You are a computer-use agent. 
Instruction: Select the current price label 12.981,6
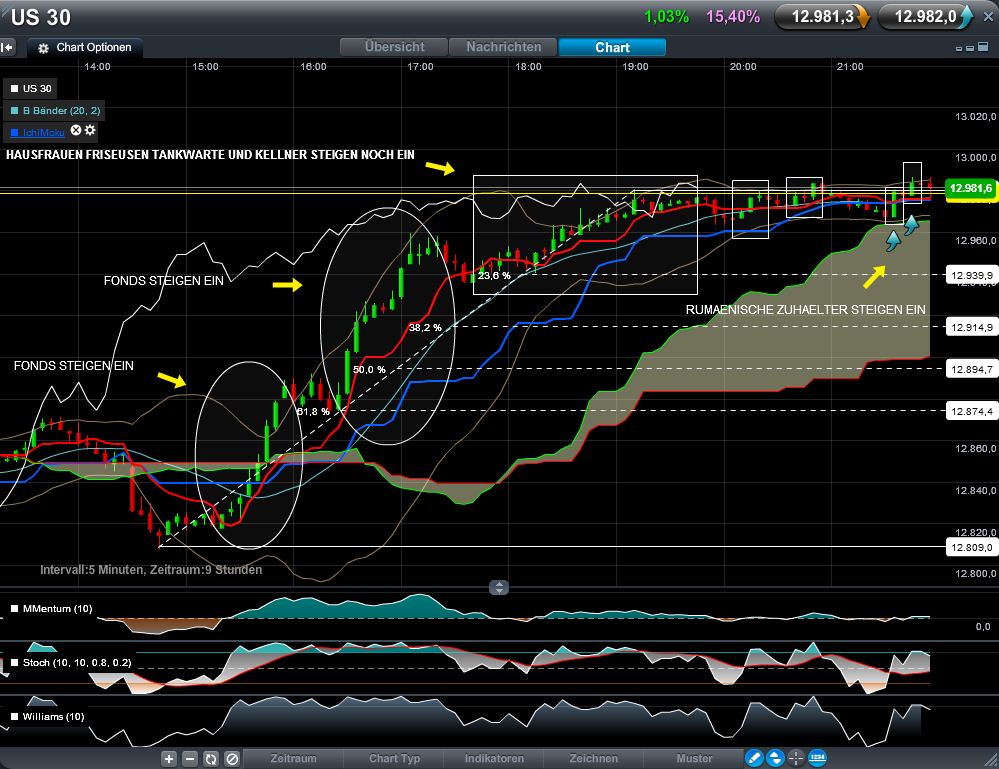971,188
